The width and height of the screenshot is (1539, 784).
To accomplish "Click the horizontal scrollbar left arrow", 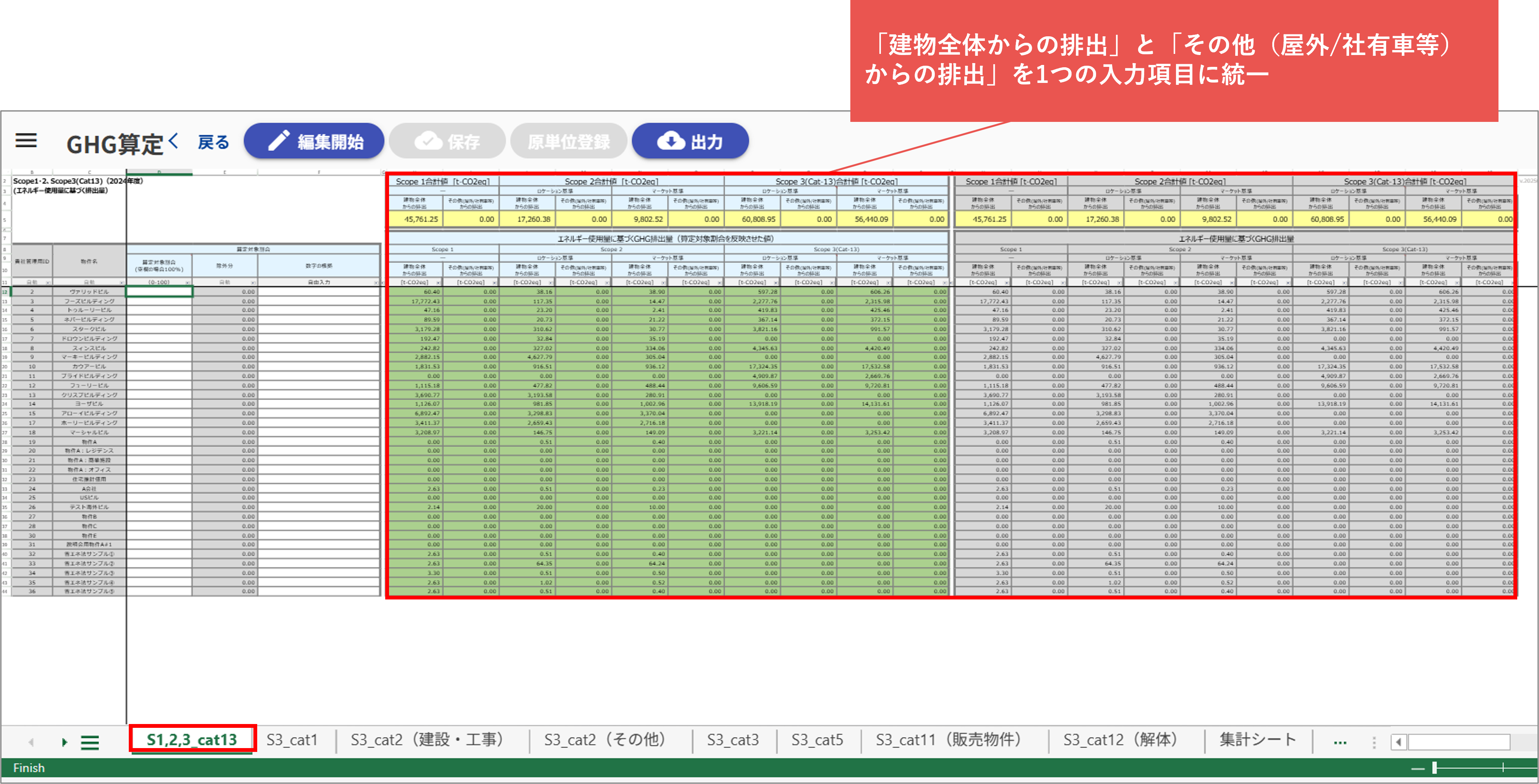I will click(x=1398, y=742).
